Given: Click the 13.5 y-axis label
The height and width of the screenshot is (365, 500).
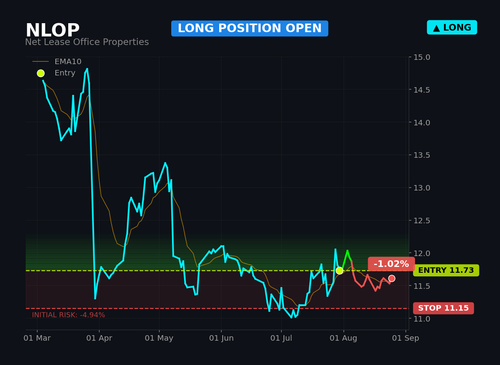Looking at the screenshot, I should 422,155.
